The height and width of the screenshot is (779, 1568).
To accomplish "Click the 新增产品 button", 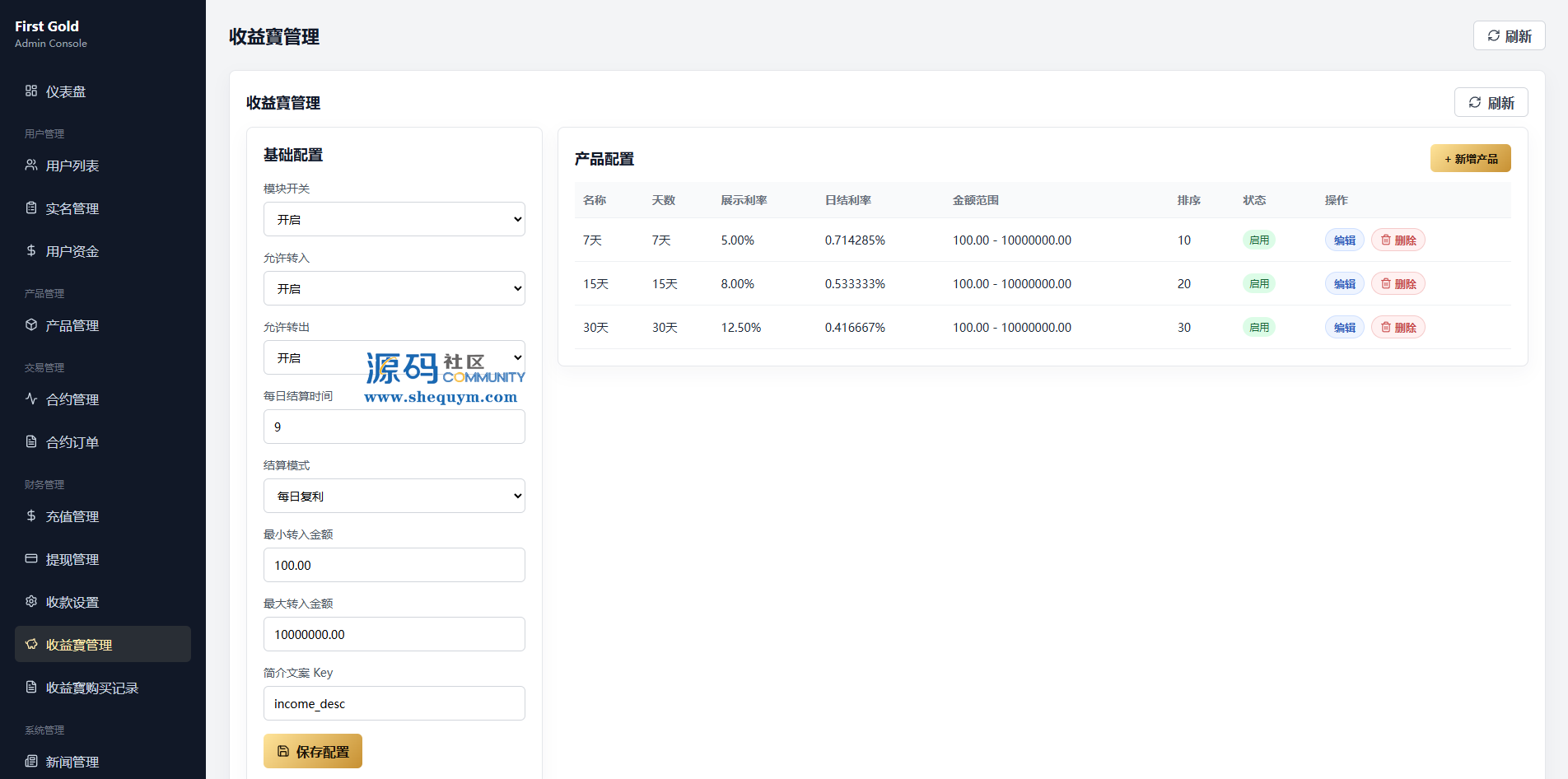I will click(1470, 158).
